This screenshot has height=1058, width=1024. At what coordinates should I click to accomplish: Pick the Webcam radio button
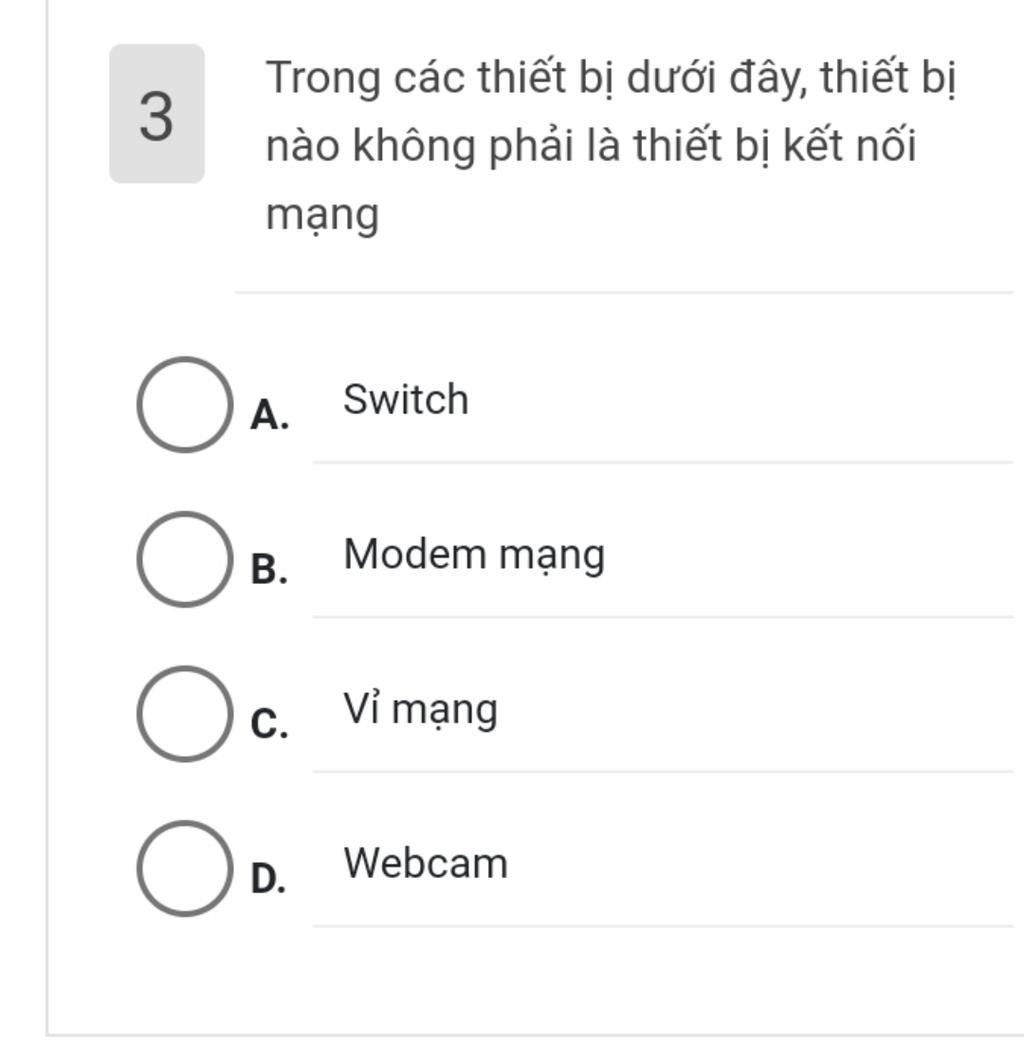click(x=185, y=868)
